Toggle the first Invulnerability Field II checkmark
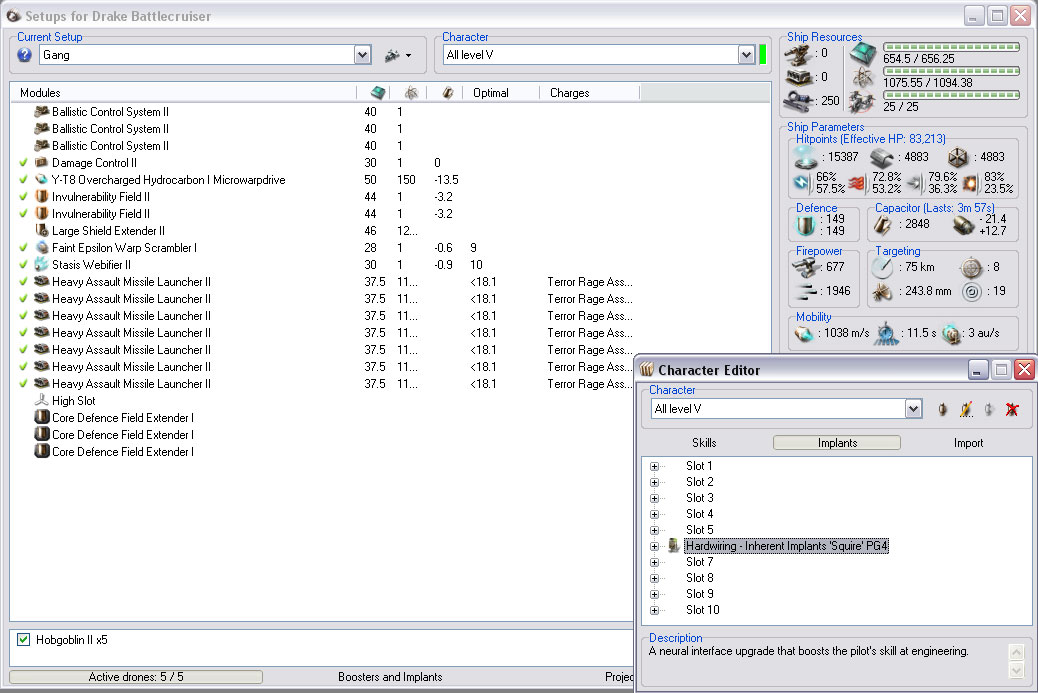Viewport: 1038px width, 693px height. point(23,197)
